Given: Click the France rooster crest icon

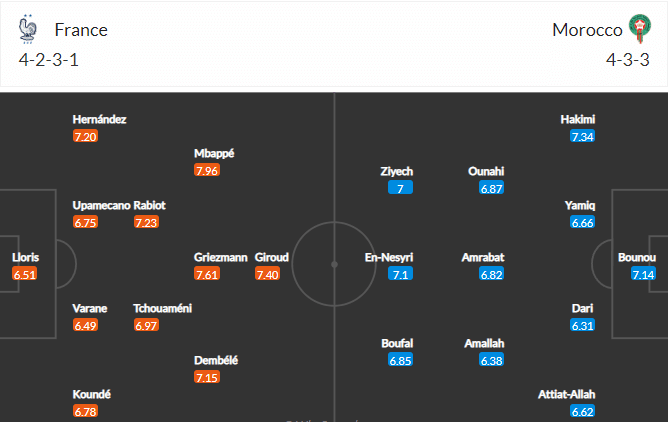Looking at the screenshot, I should click(28, 29).
